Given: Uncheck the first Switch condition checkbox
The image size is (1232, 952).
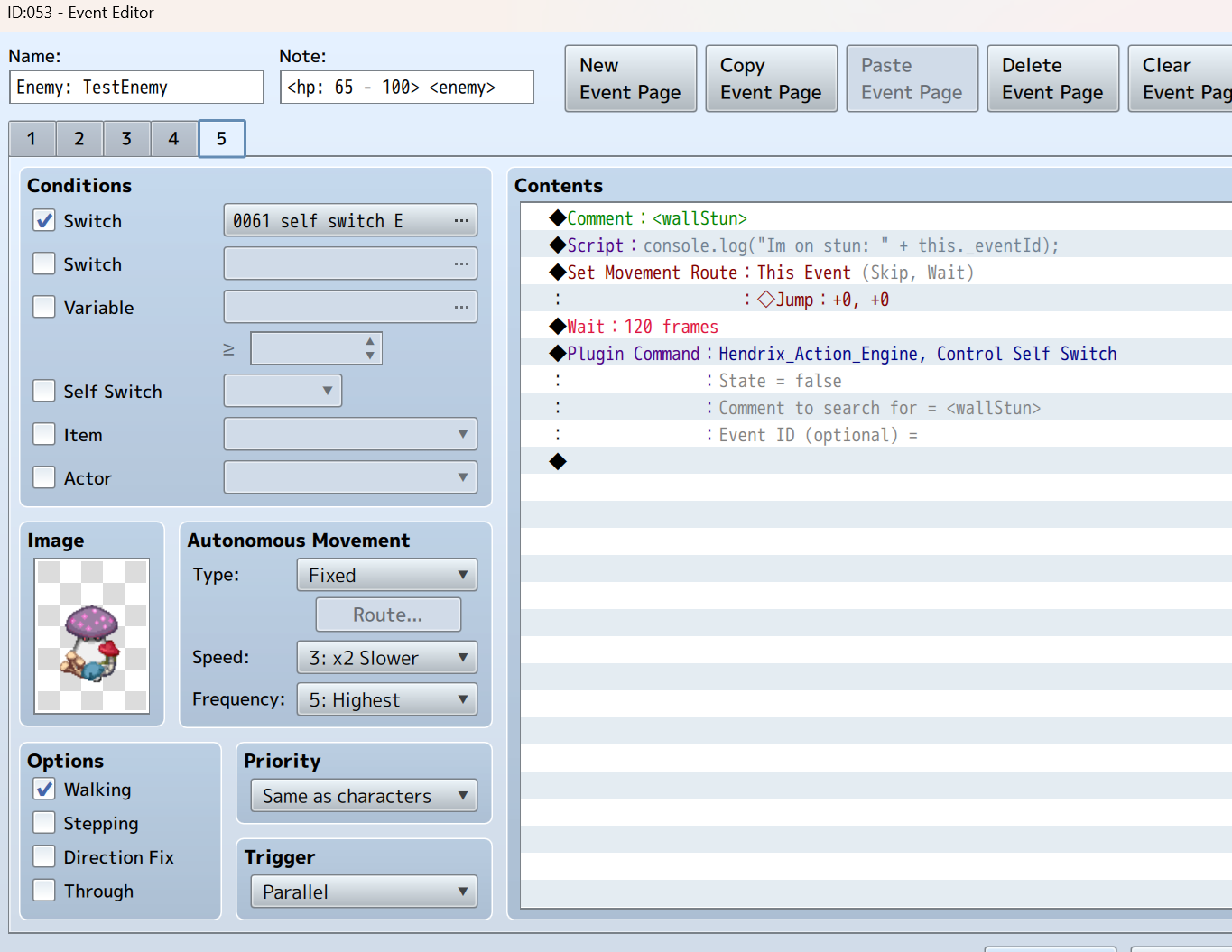Looking at the screenshot, I should [44, 220].
